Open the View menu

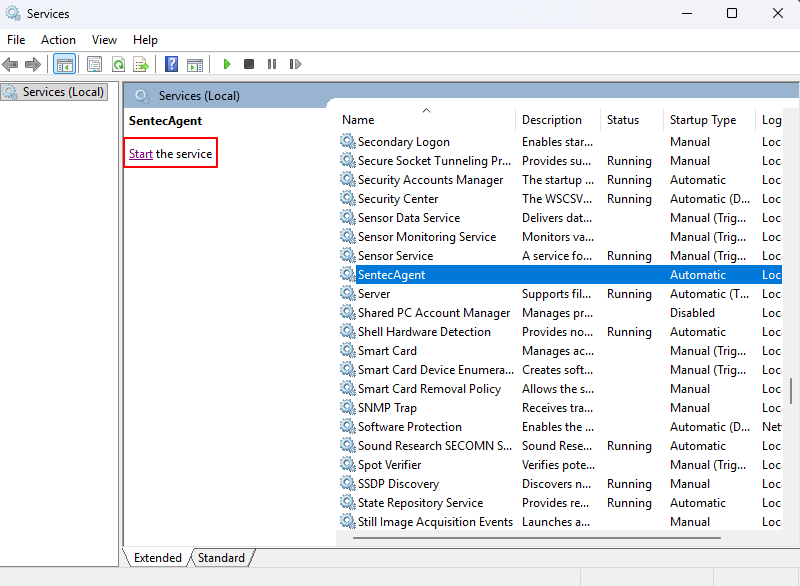pyautogui.click(x=104, y=40)
